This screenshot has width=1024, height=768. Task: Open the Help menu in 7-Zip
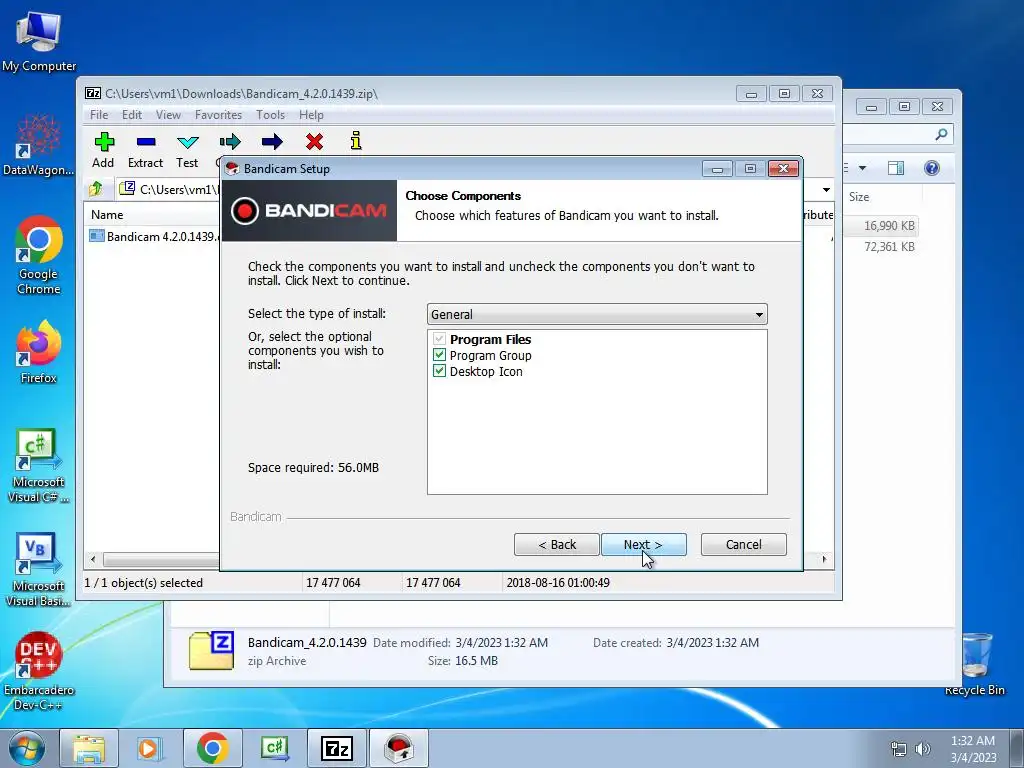click(x=312, y=115)
